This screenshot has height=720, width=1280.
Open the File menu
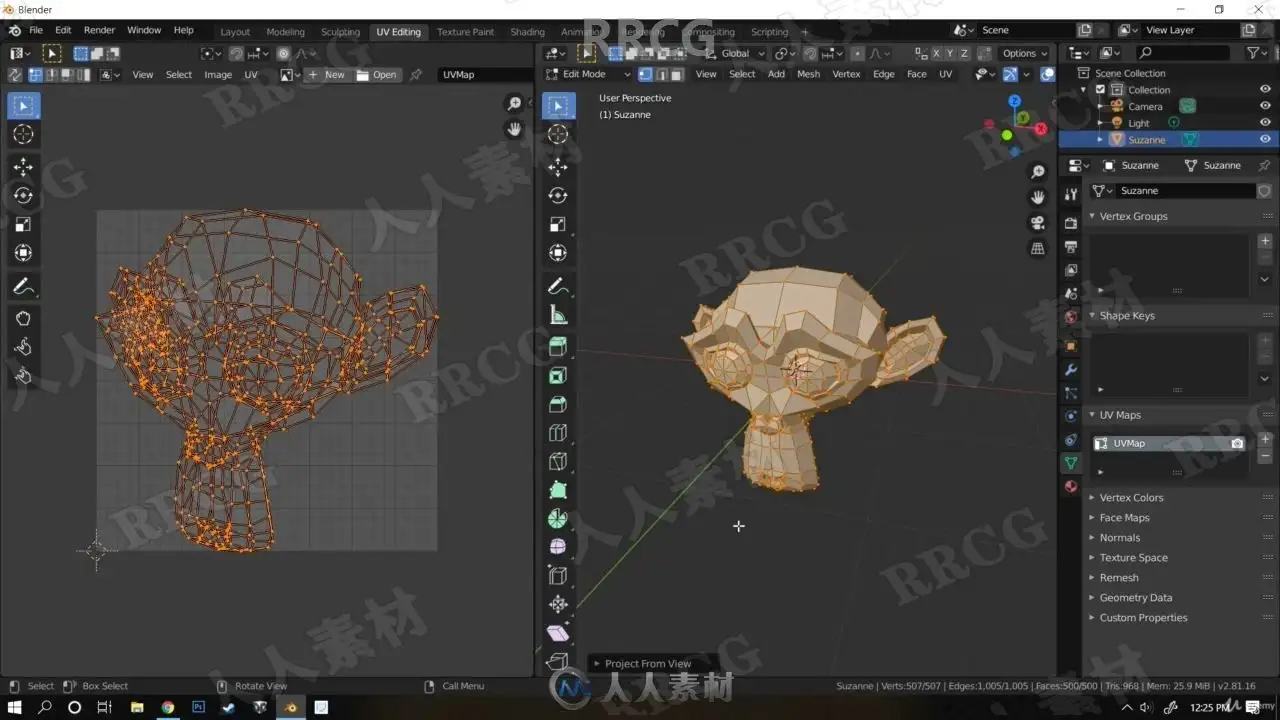click(36, 30)
